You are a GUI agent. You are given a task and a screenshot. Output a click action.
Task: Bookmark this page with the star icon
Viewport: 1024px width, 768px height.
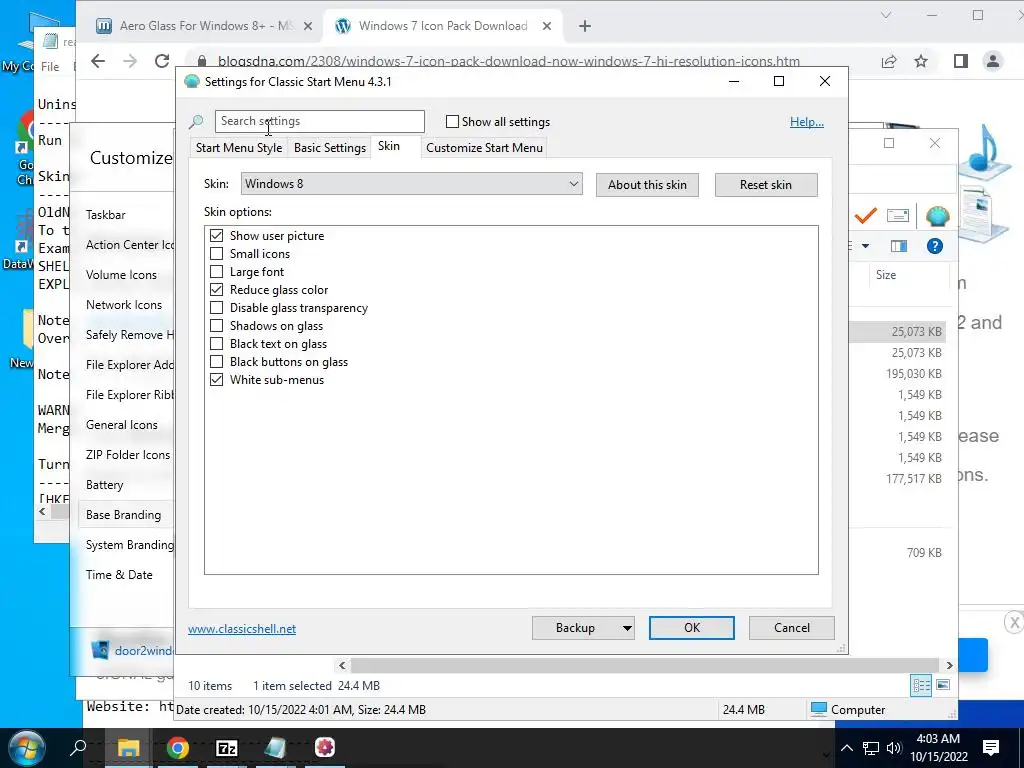pos(921,61)
